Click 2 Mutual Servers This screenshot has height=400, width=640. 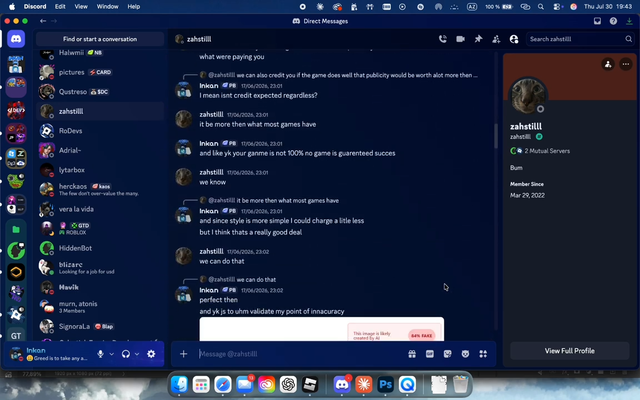(x=540, y=151)
